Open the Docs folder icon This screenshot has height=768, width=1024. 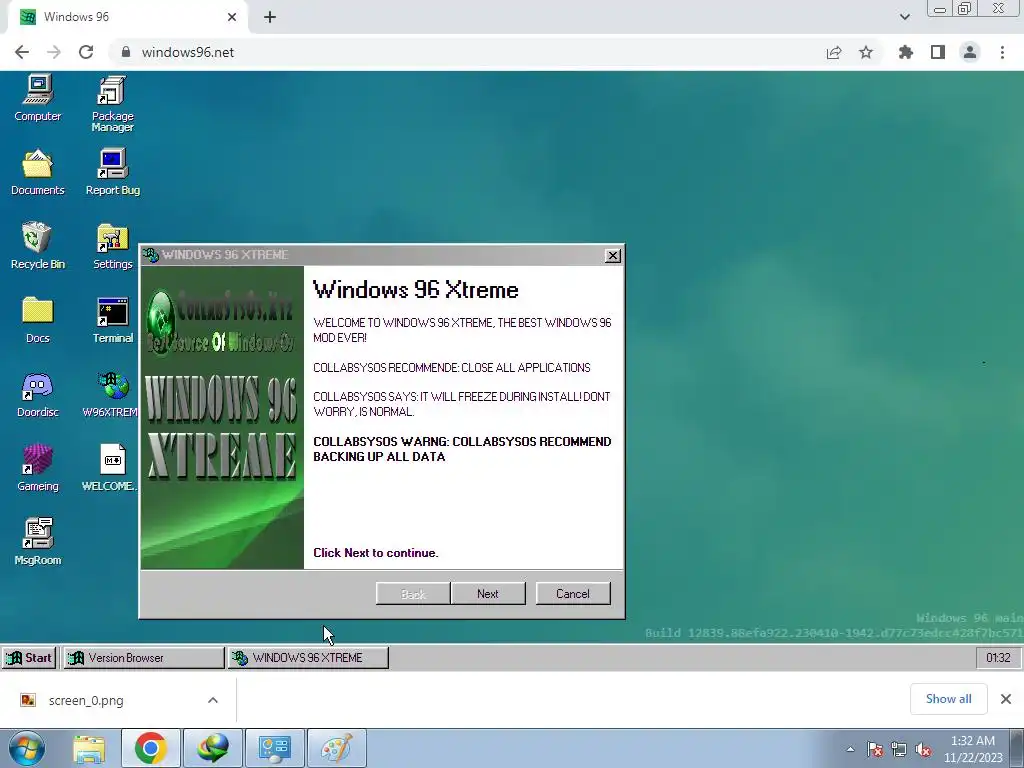38,320
